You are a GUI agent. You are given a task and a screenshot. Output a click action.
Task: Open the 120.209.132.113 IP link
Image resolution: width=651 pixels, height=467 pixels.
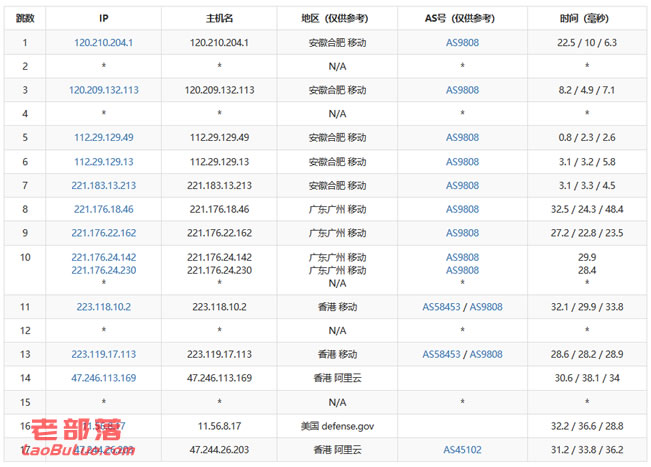pyautogui.click(x=103, y=90)
